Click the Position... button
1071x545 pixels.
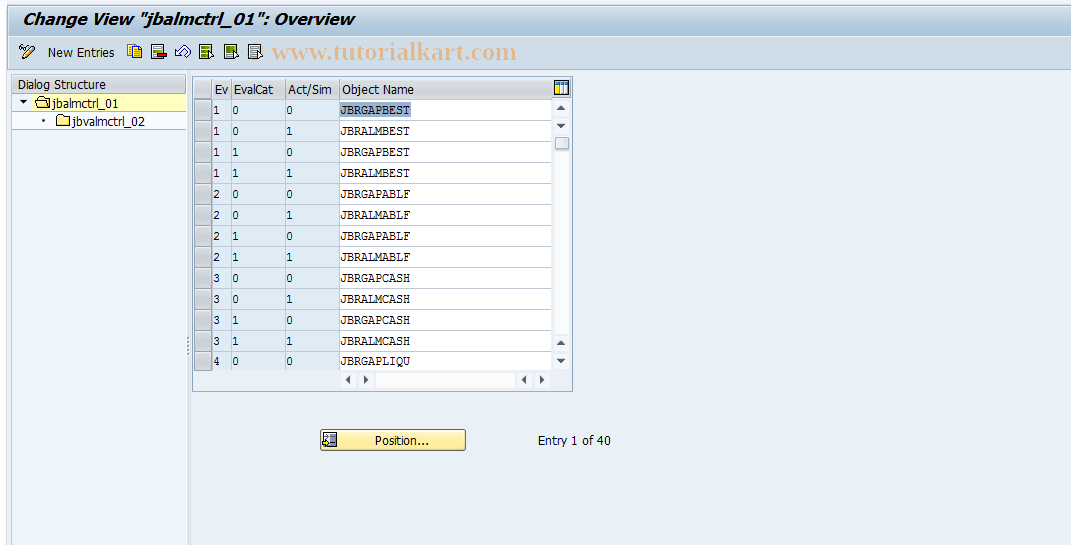pos(393,441)
